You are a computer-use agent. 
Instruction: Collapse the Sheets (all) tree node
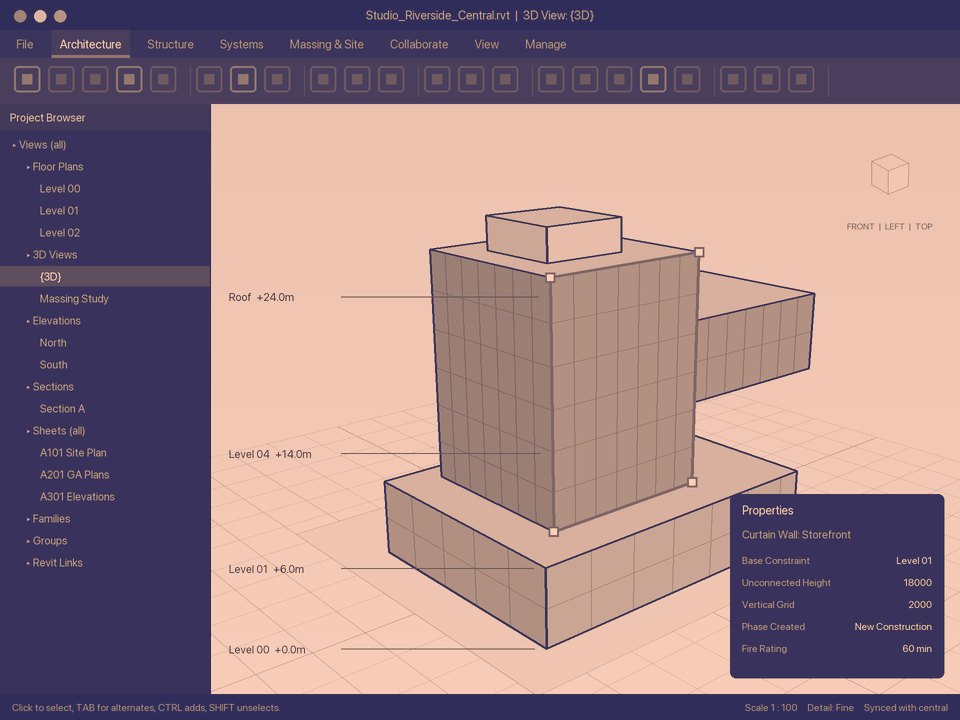point(28,432)
